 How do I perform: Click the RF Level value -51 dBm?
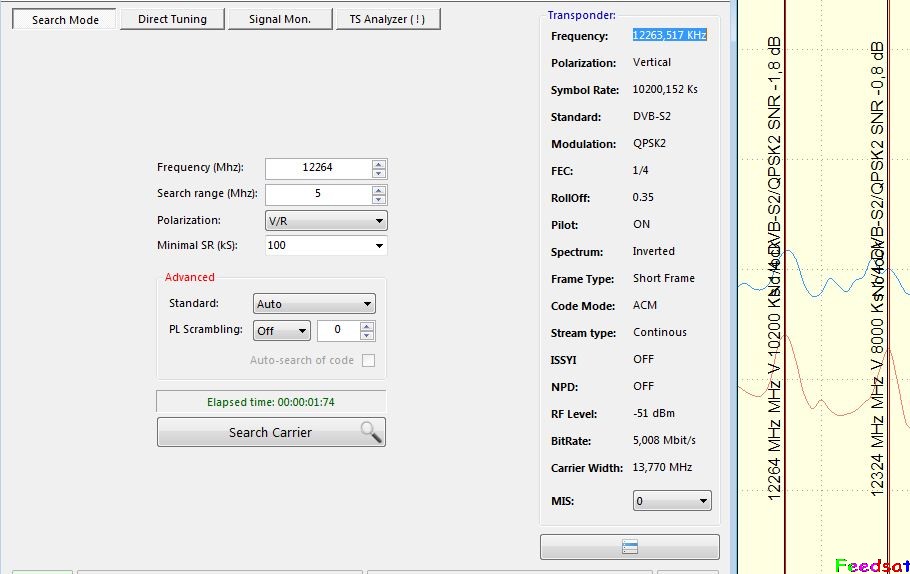pos(653,413)
